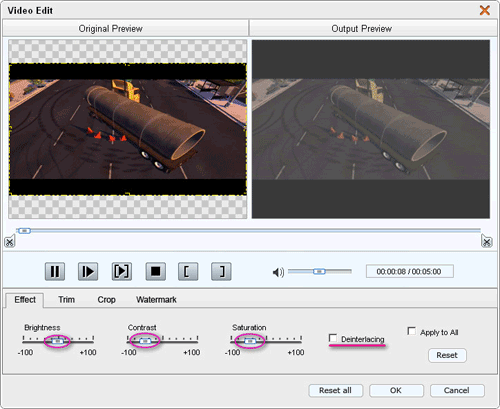Image resolution: width=500 pixels, height=409 pixels.
Task: Click the Reset button
Action: [x=447, y=355]
